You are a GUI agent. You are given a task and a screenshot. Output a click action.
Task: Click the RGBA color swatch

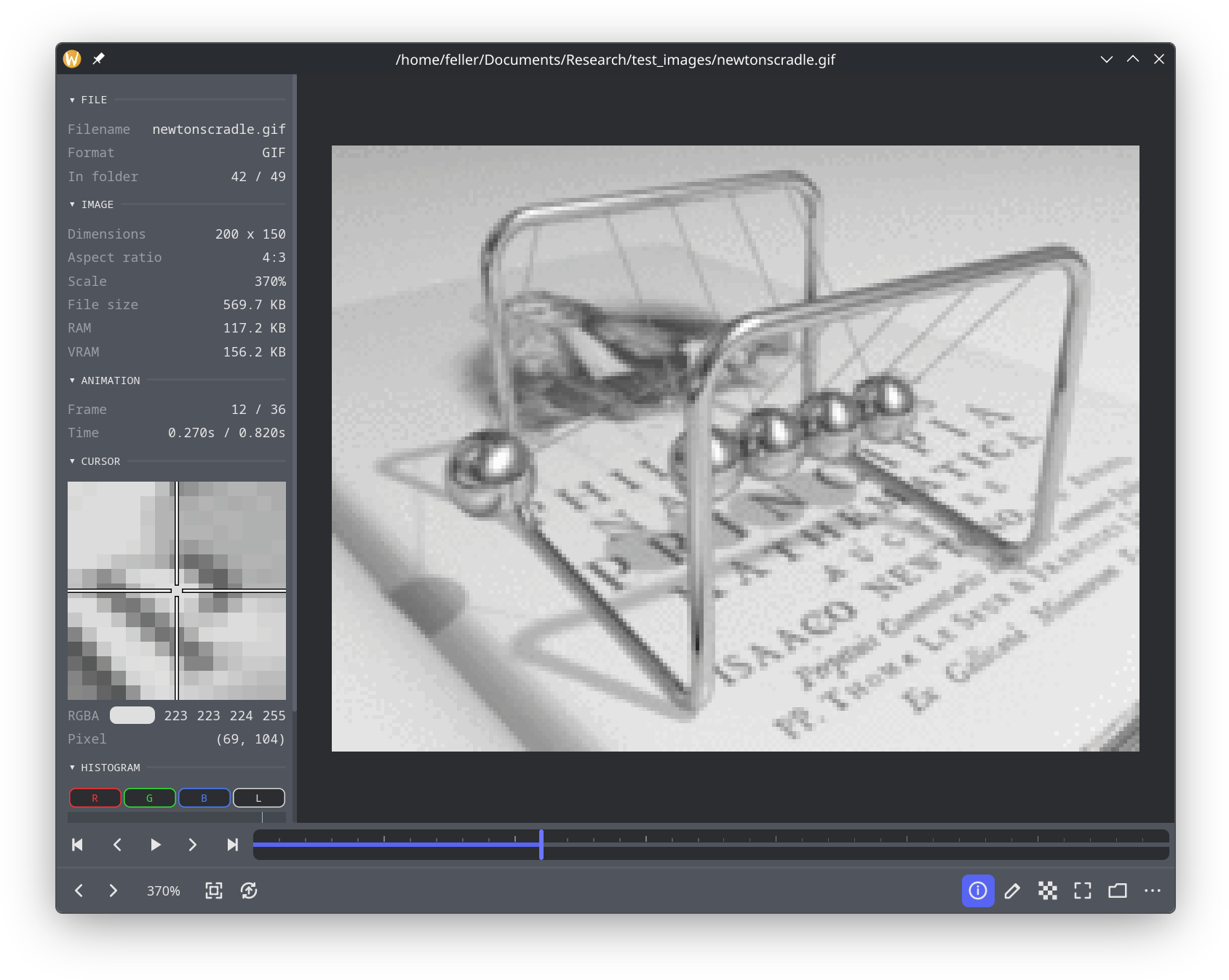(132, 715)
